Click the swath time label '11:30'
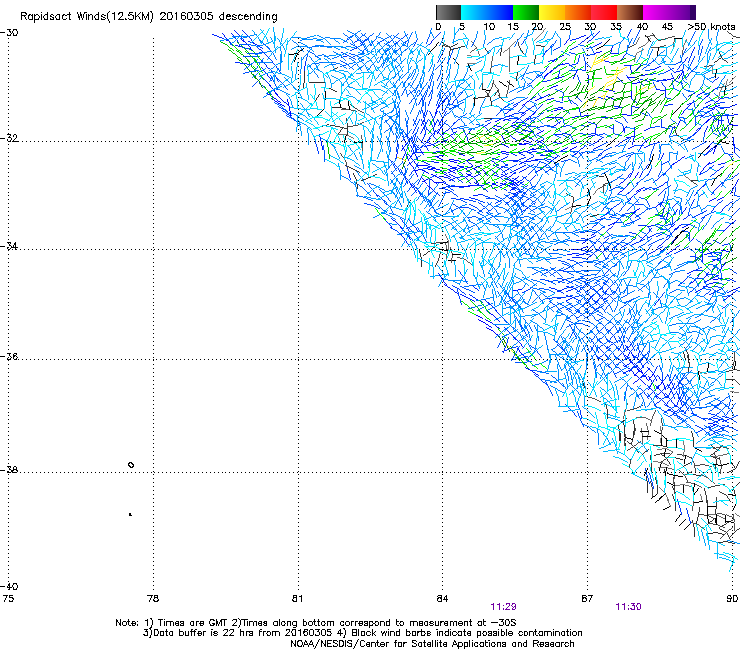This screenshot has height=650, width=740. (x=628, y=607)
